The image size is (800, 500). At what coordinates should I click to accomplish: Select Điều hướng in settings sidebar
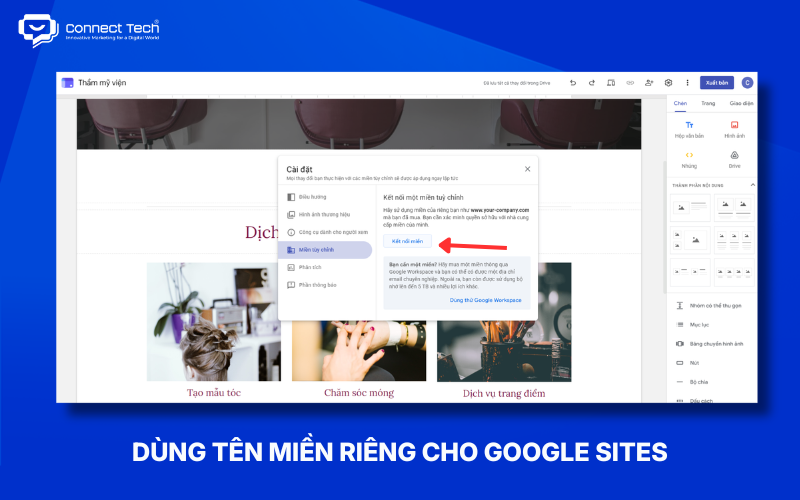coord(325,197)
